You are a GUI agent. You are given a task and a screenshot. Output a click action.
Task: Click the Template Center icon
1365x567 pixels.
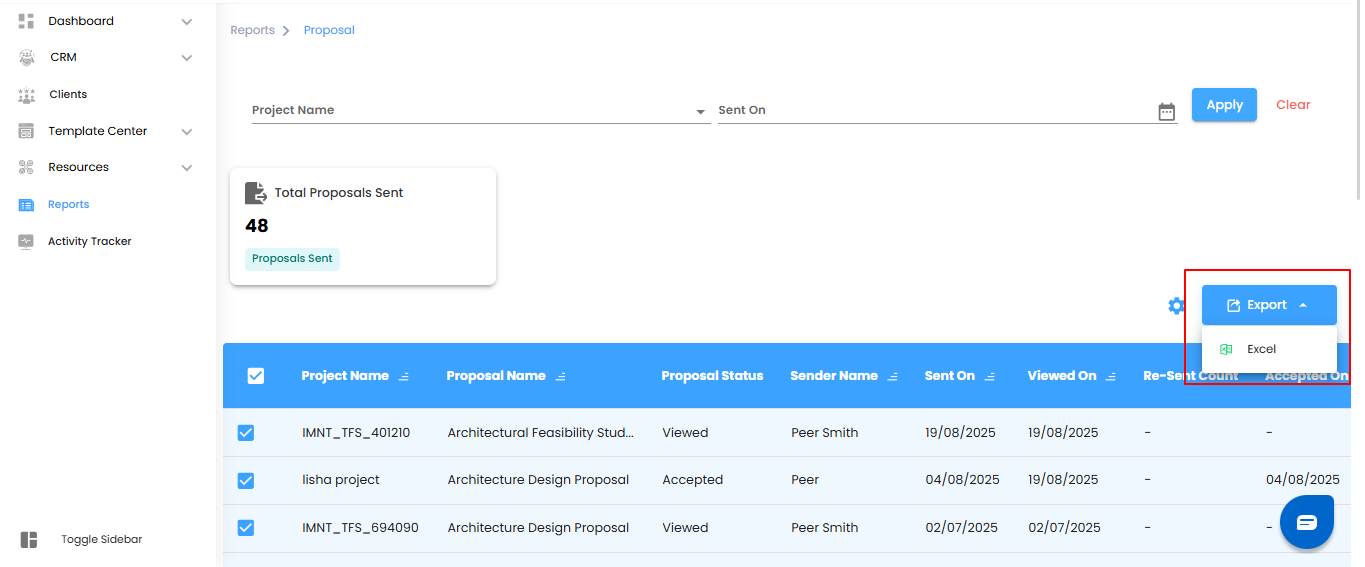pyautogui.click(x=27, y=131)
